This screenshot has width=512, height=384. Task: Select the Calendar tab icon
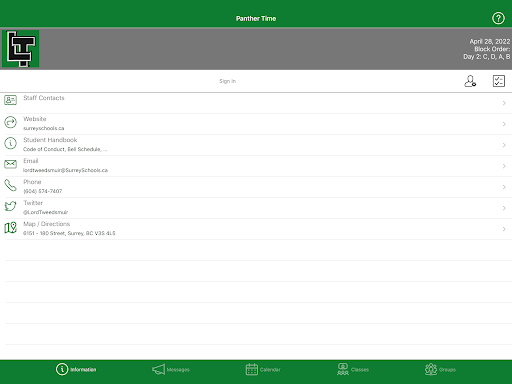(x=252, y=369)
